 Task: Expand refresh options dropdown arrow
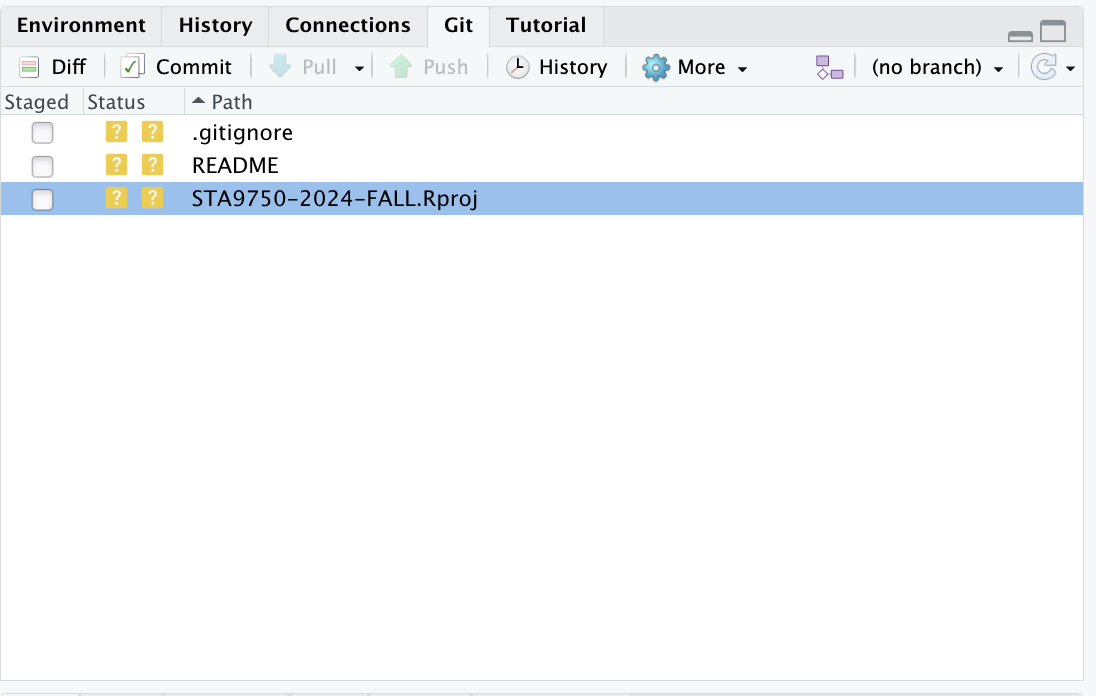coord(1071,68)
